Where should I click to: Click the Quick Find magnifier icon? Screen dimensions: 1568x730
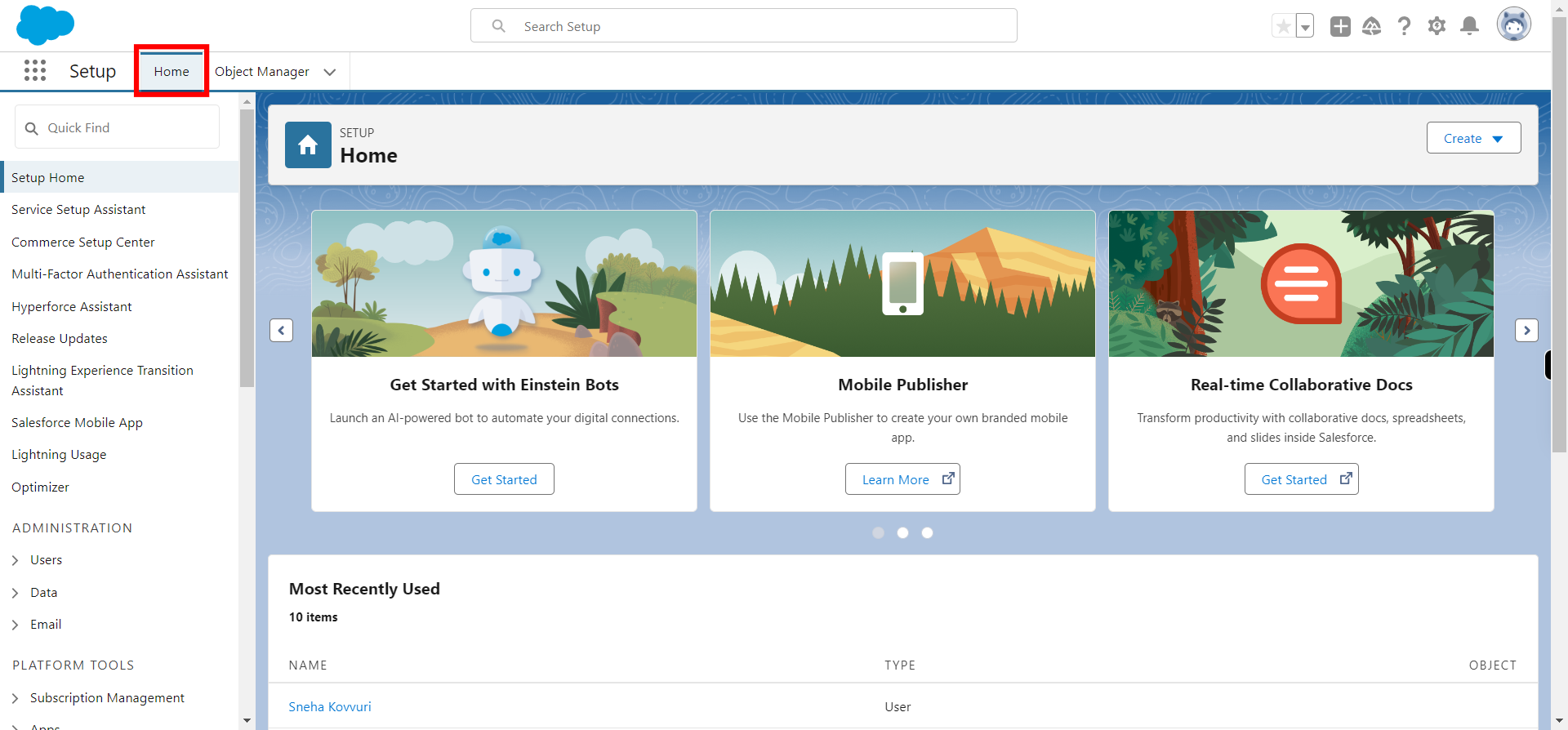click(x=32, y=128)
